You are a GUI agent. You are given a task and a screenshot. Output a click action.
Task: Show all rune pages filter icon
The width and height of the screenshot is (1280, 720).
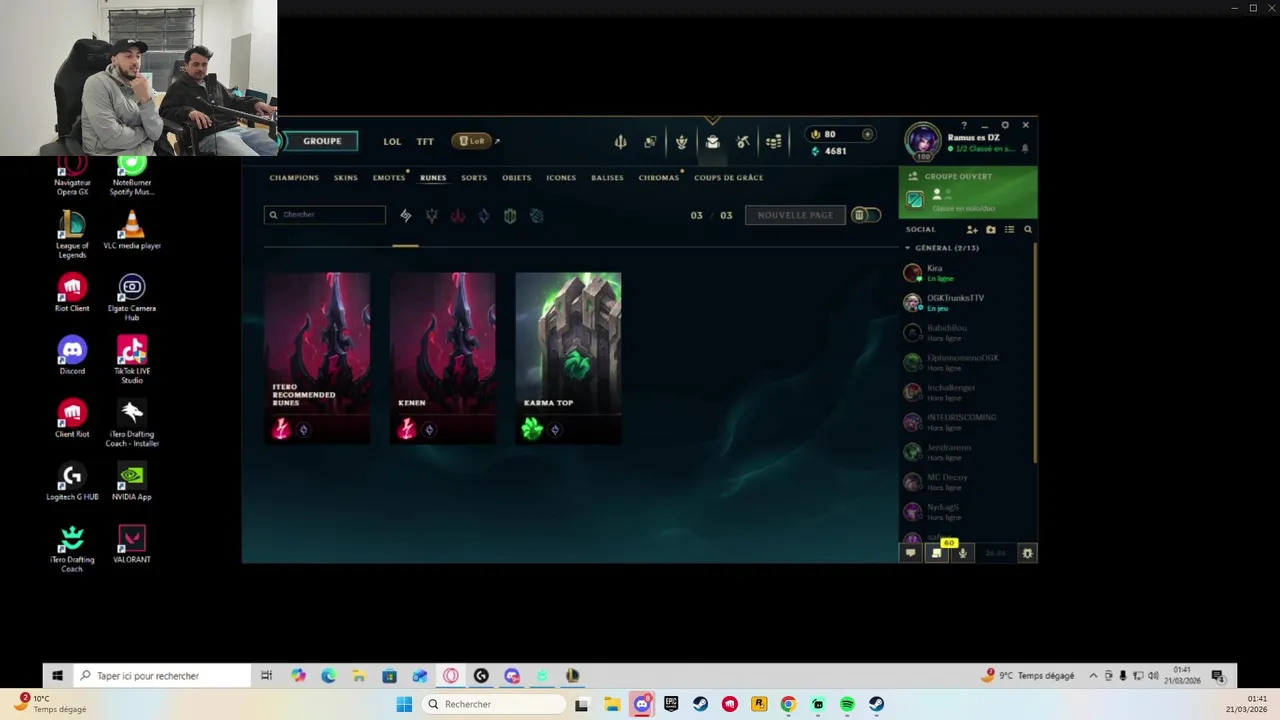[x=405, y=215]
